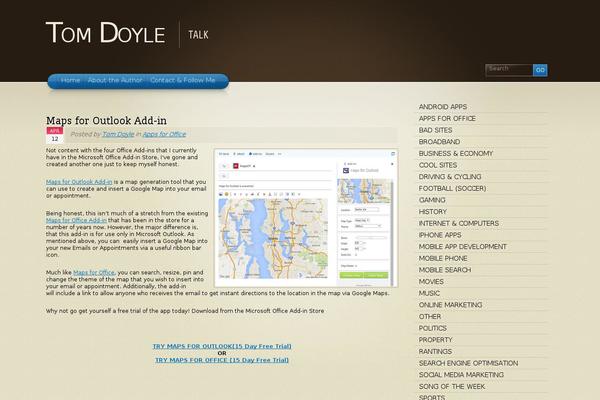Viewport: 600px width, 400px height.
Task: Open Contact & Follow Me page
Action: click(183, 80)
